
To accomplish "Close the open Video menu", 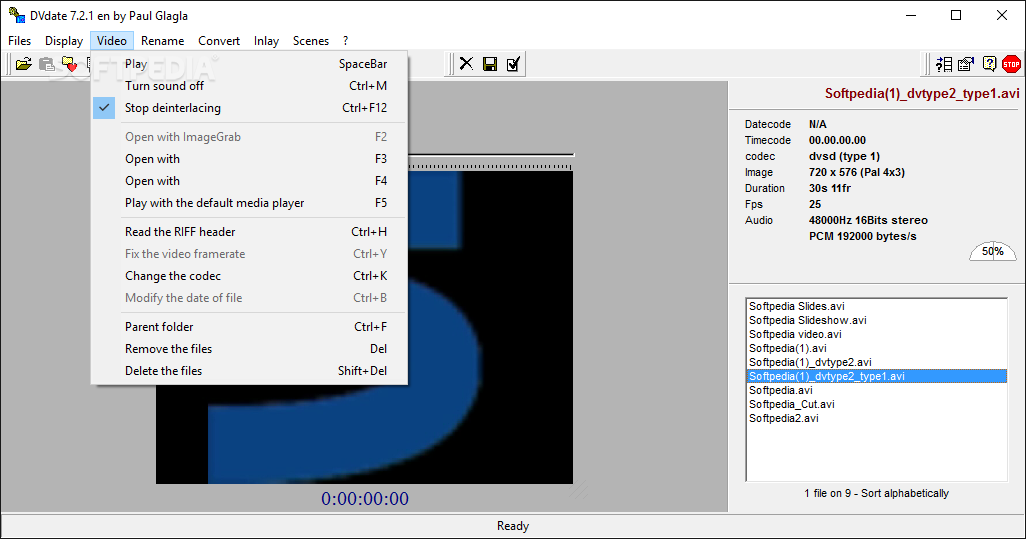I will pos(112,41).
